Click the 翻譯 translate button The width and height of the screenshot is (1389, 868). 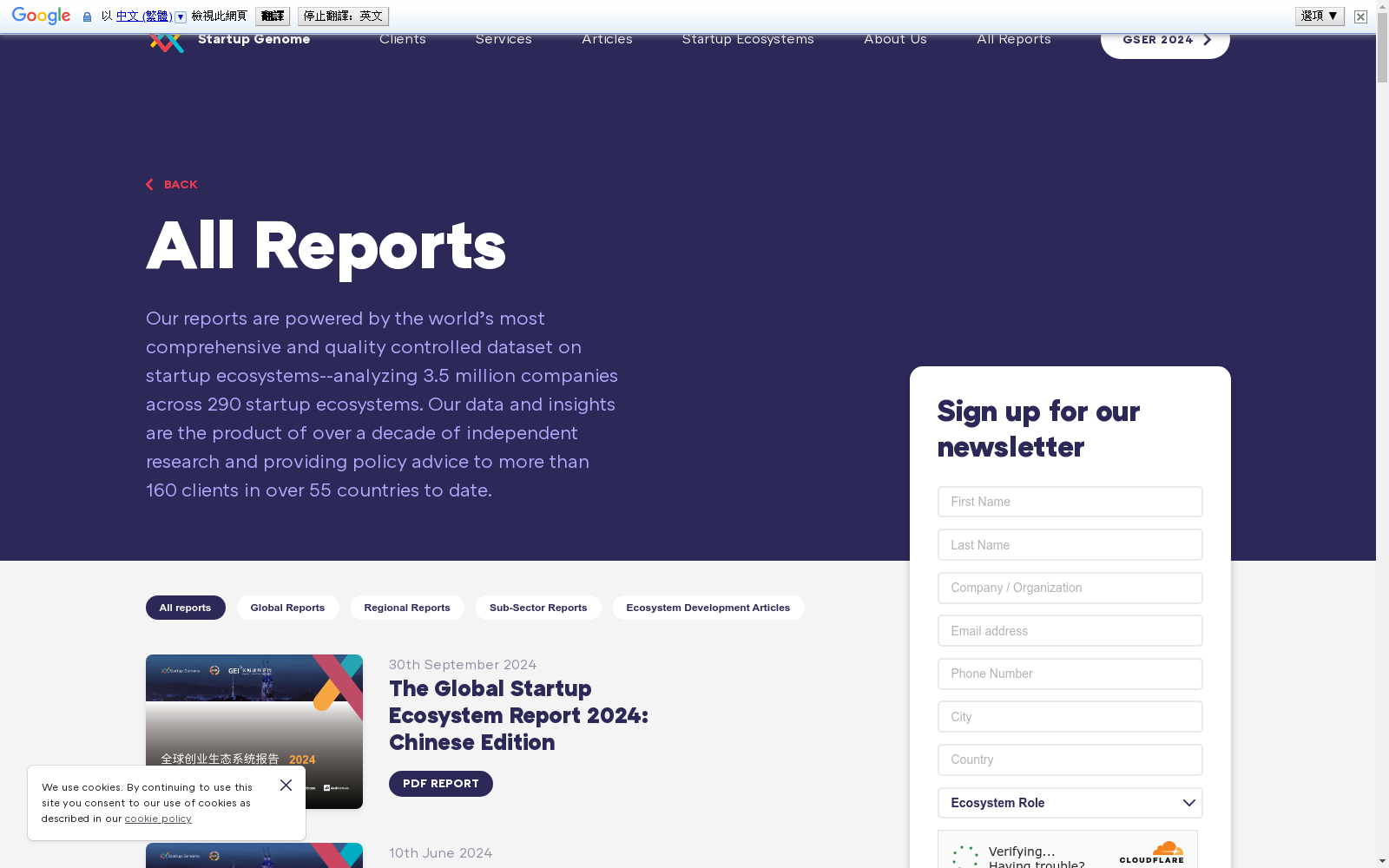point(273,16)
